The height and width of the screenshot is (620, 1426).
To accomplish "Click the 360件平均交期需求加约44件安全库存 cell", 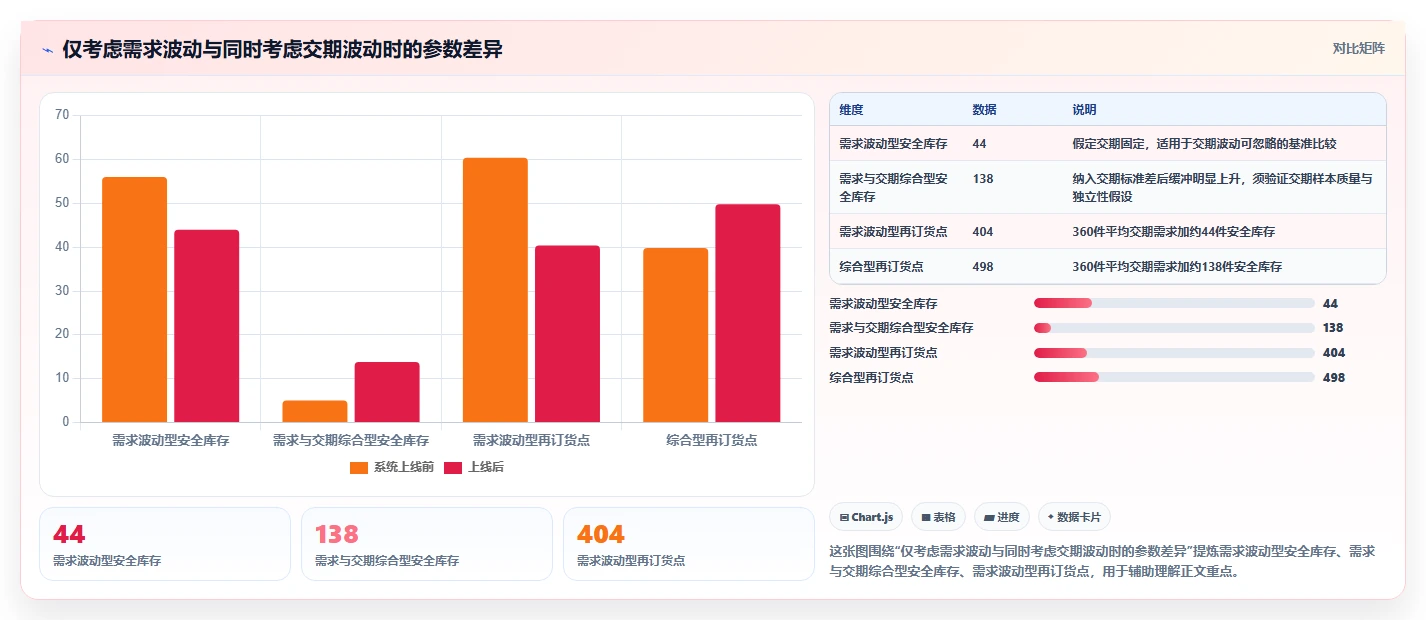I will point(1174,231).
